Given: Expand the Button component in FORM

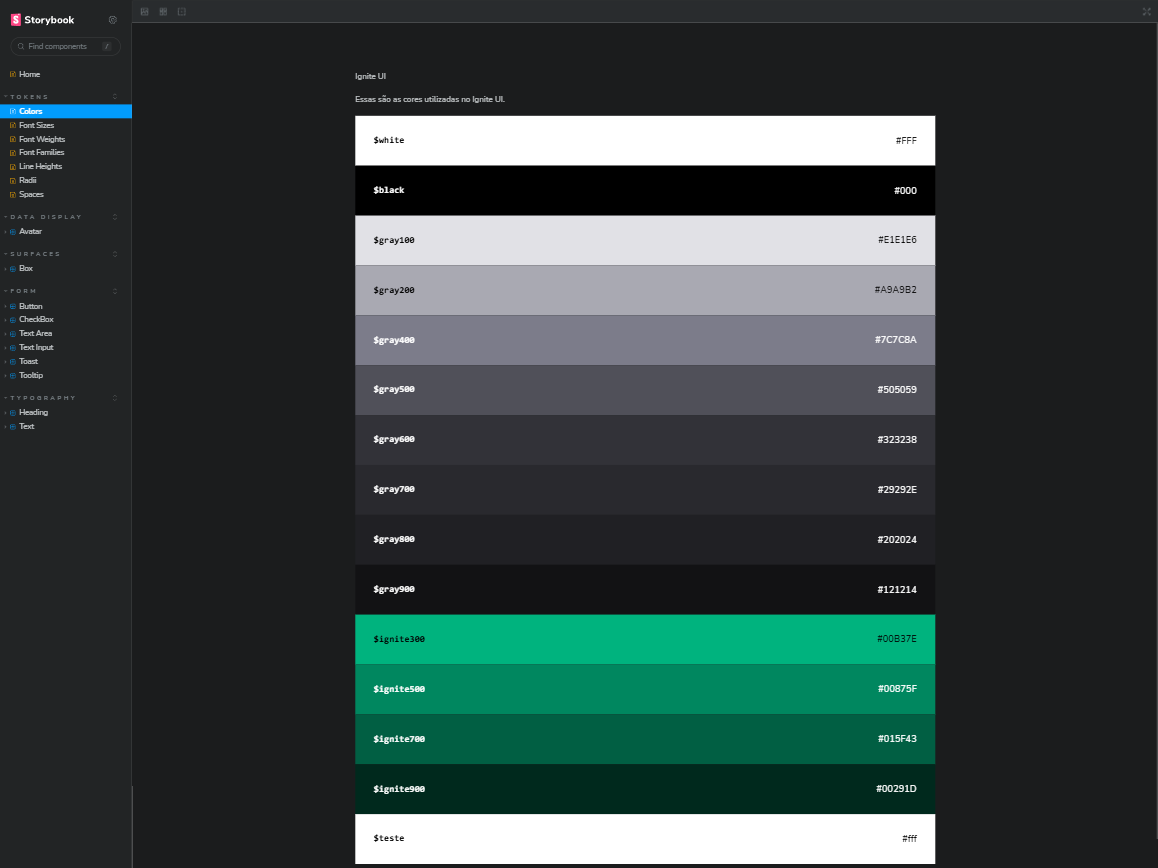Looking at the screenshot, I should (5, 306).
